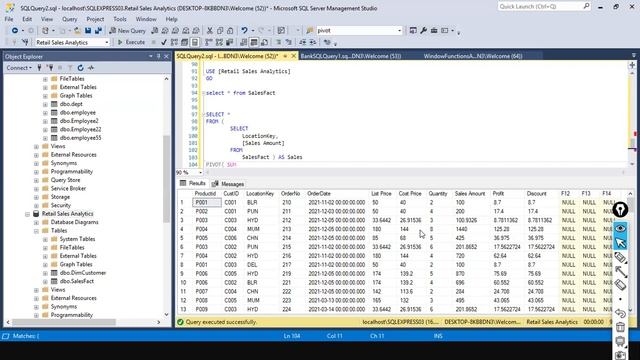Click the Toolbox icon beside the wrench
The width and height of the screenshot is (640, 360).
[x=434, y=31]
